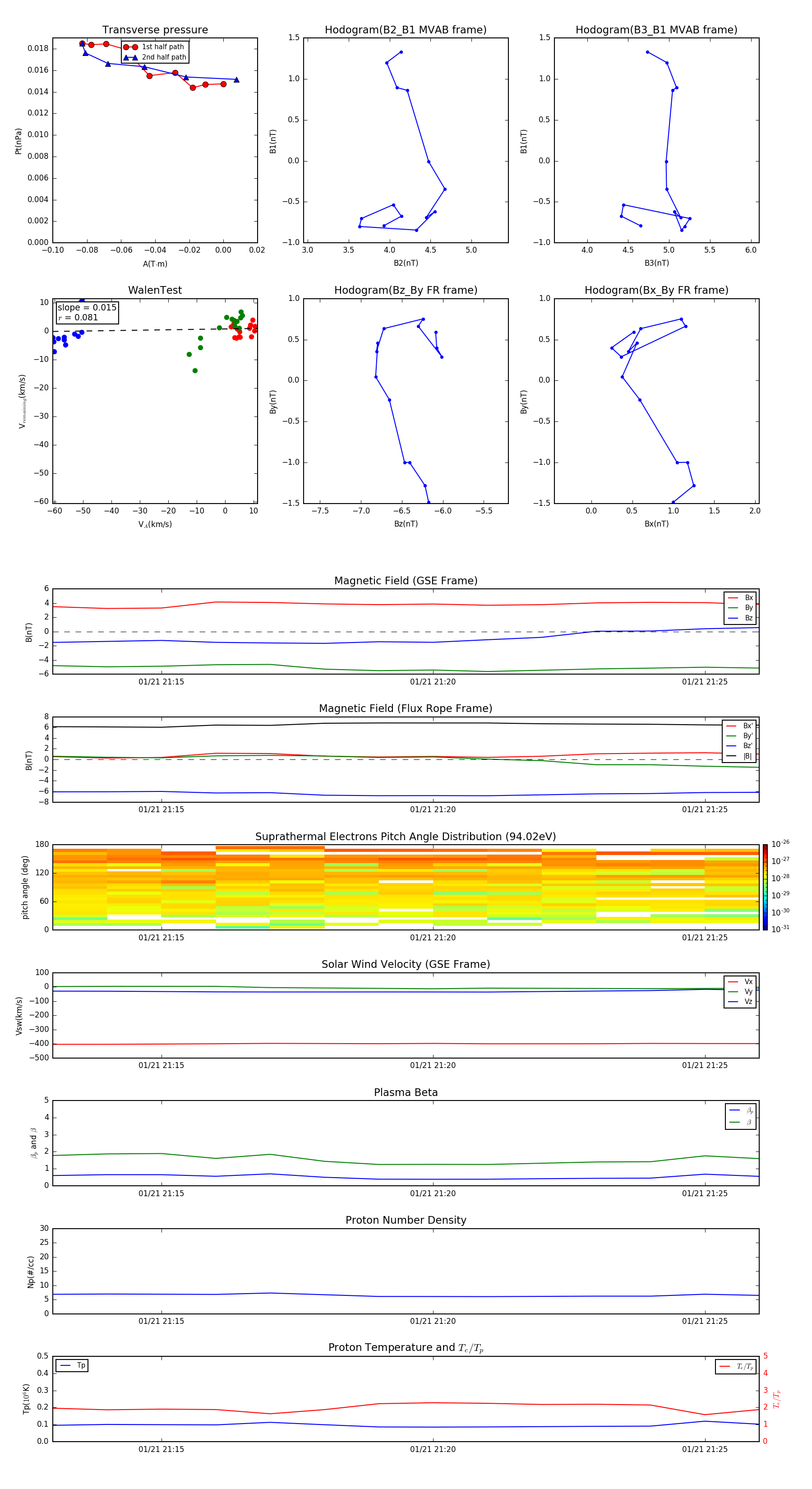This screenshot has width=812, height=1489.
Task: Click the Bx' legend entry in Flux Rope plot
Action: pos(739,726)
